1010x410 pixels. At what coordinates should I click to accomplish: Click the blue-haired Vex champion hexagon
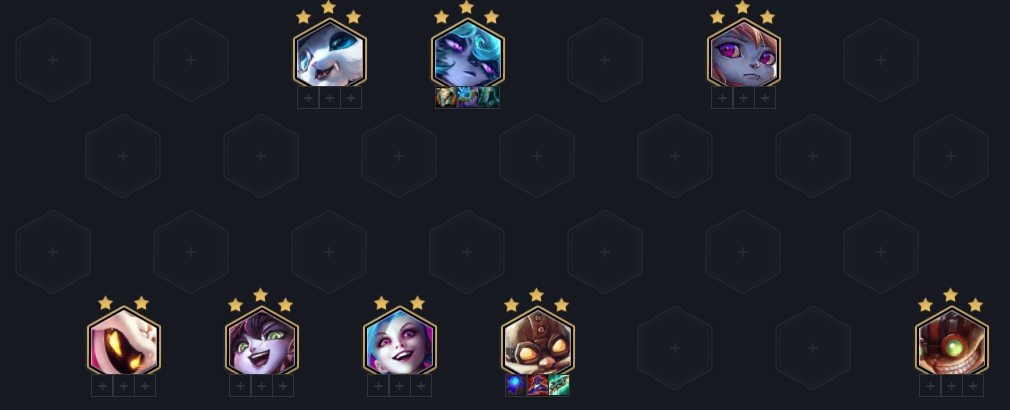point(468,53)
